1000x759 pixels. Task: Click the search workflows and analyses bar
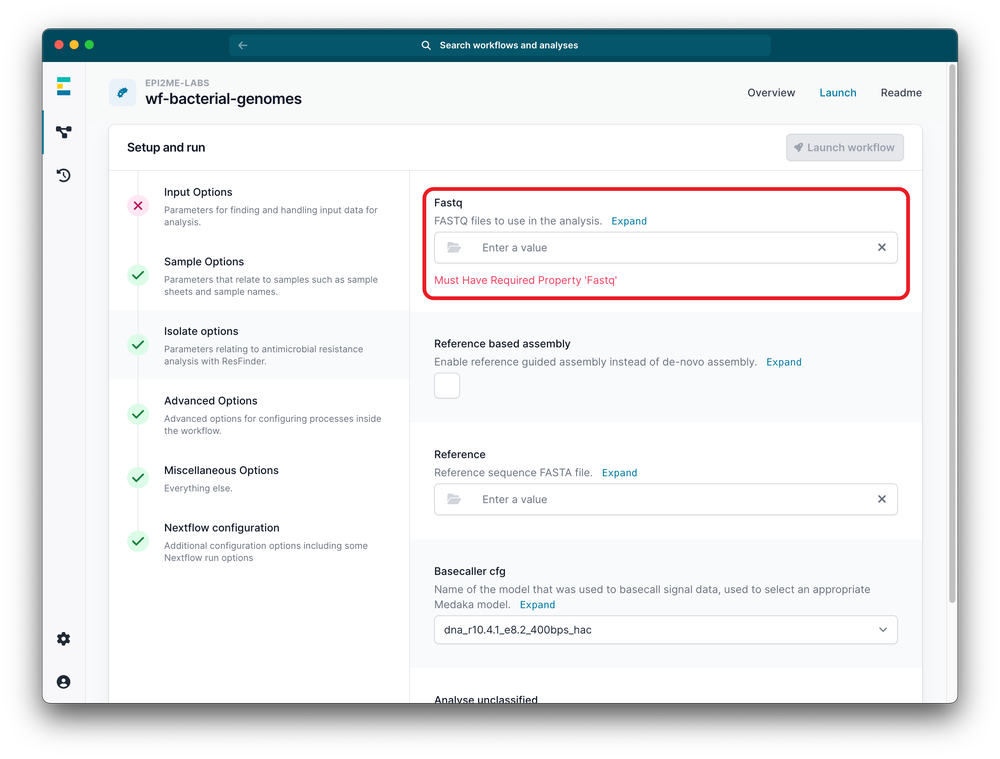point(500,45)
